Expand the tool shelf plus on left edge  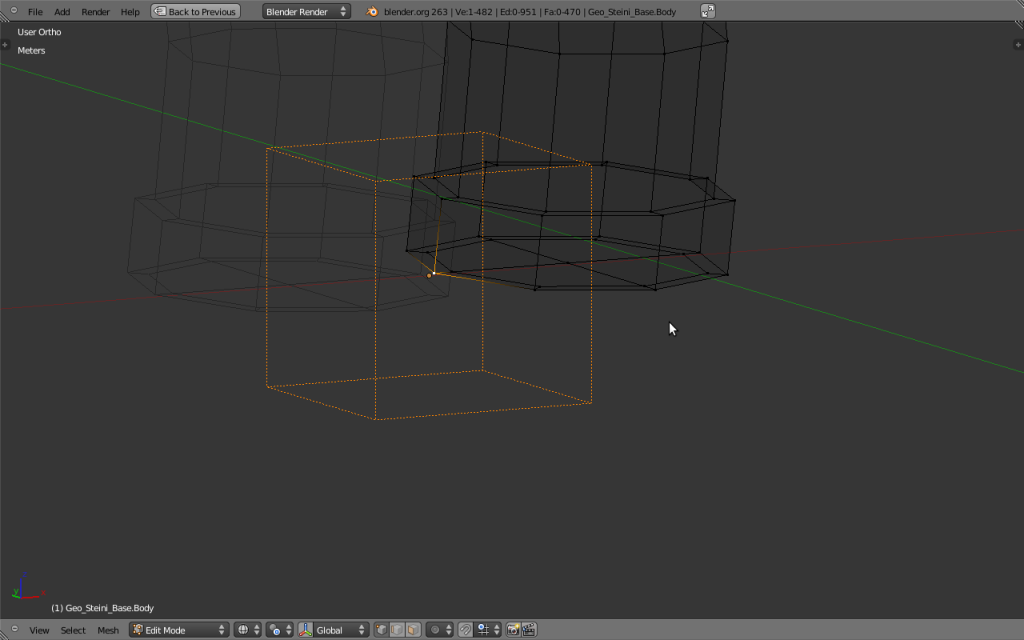(x=5, y=45)
